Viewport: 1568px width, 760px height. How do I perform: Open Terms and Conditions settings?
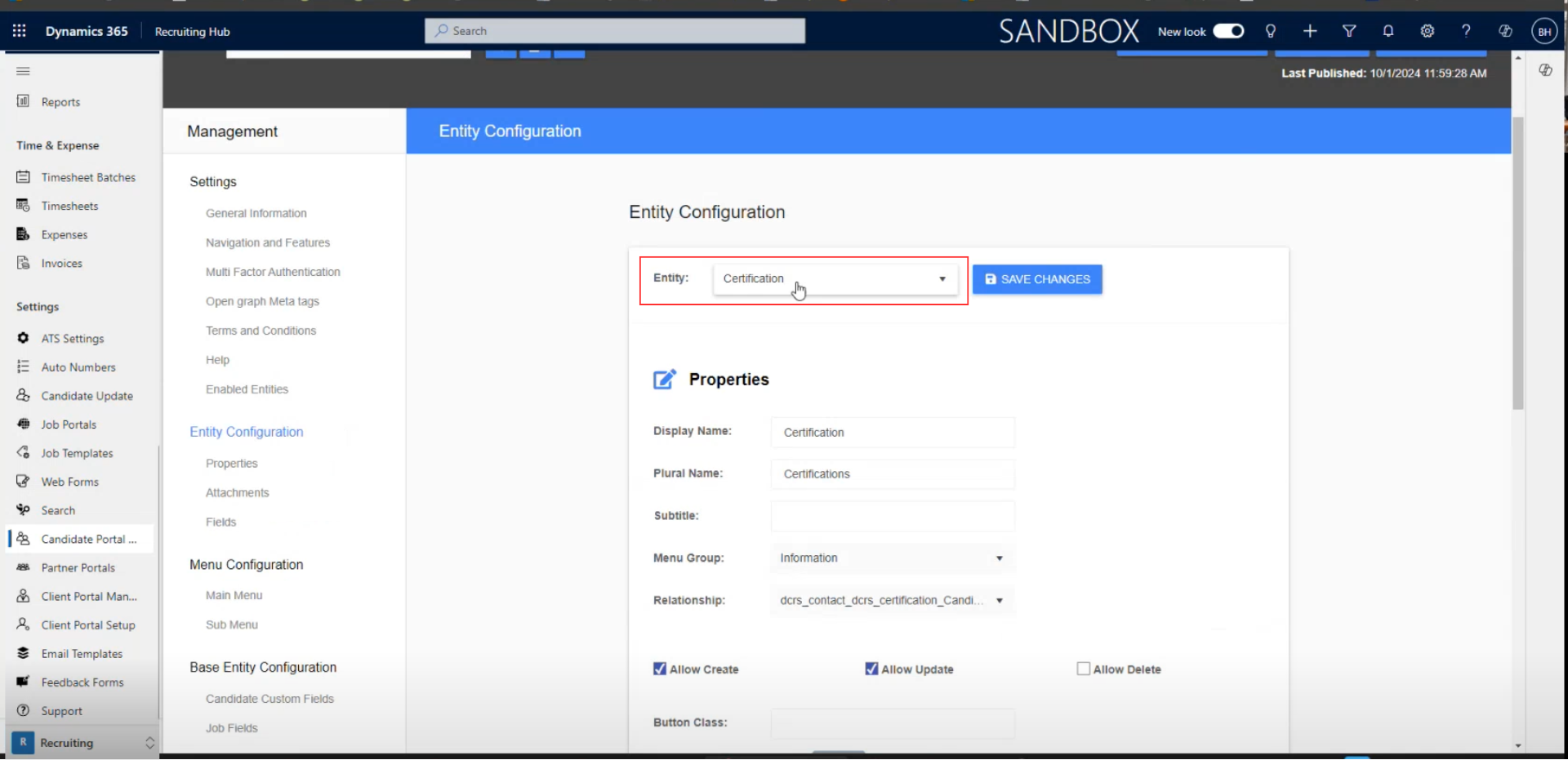point(261,331)
